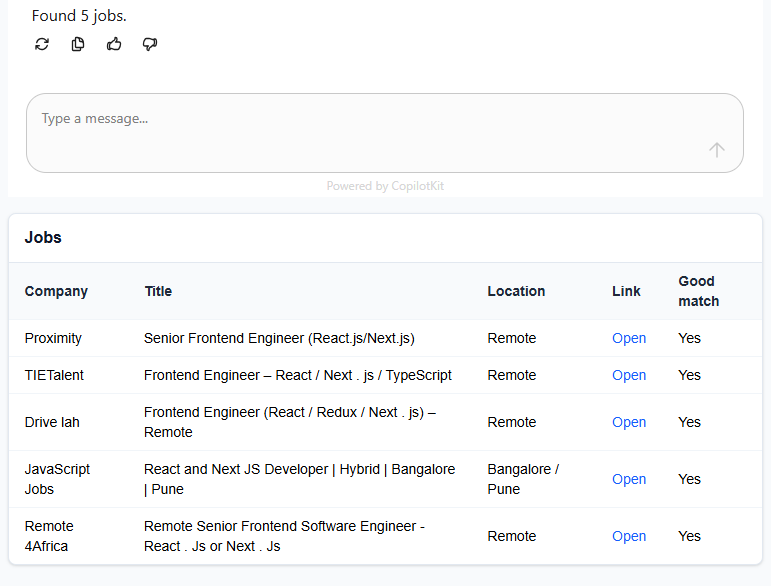Click the regenerate response icon

click(42, 44)
